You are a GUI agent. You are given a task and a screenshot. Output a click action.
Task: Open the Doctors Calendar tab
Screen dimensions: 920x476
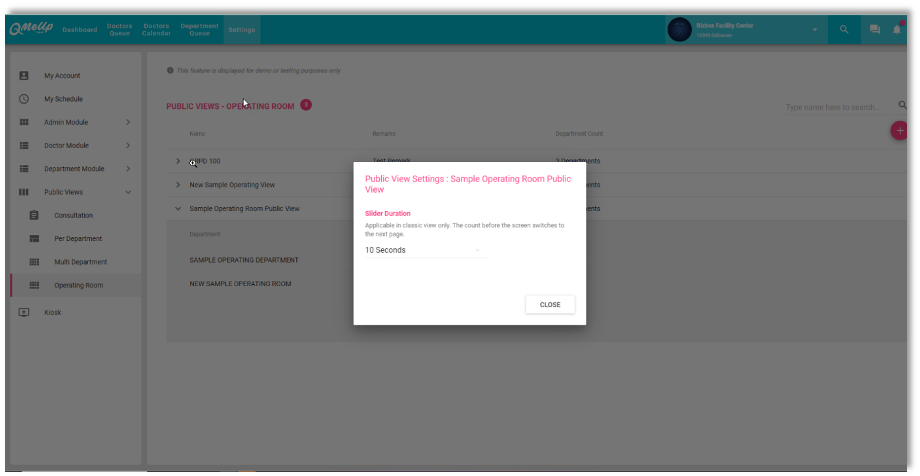click(156, 30)
